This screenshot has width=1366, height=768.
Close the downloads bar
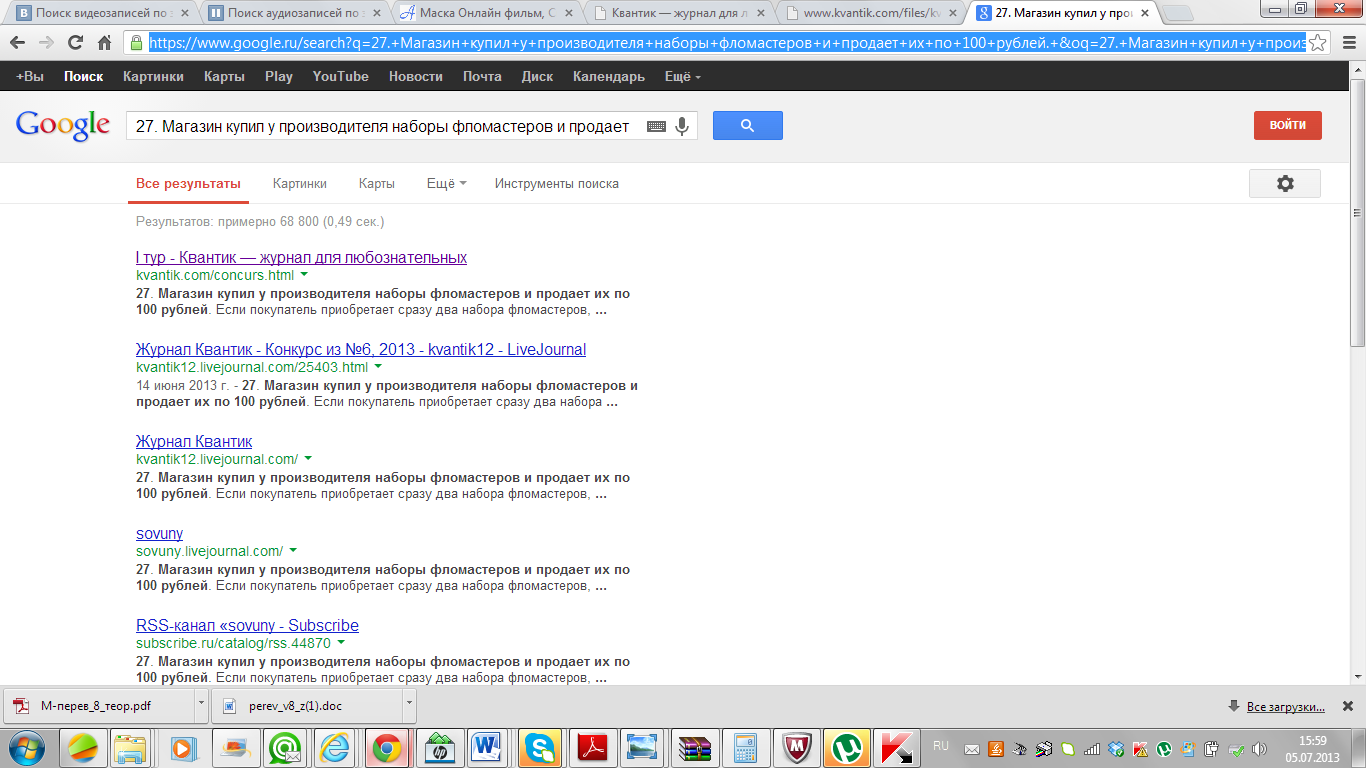tap(1347, 706)
